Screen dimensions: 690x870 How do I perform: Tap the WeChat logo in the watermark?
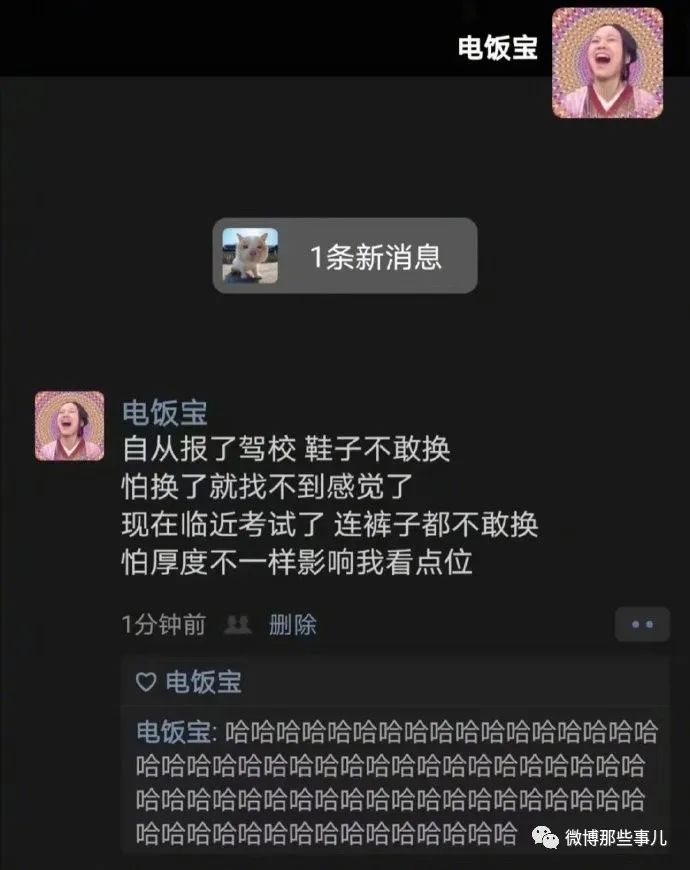point(545,837)
